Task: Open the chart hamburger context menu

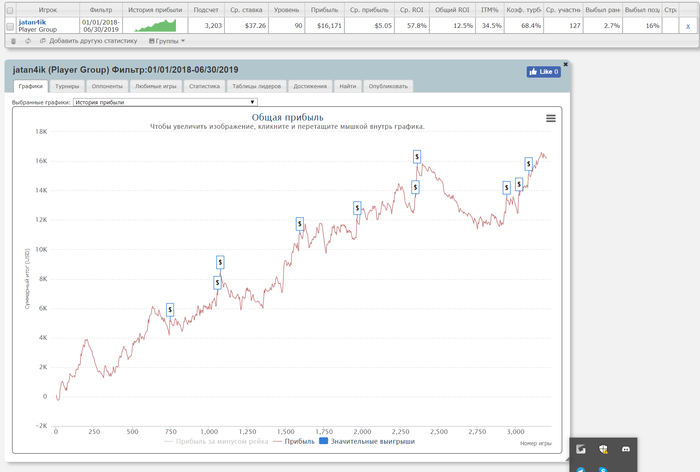Action: point(551,118)
